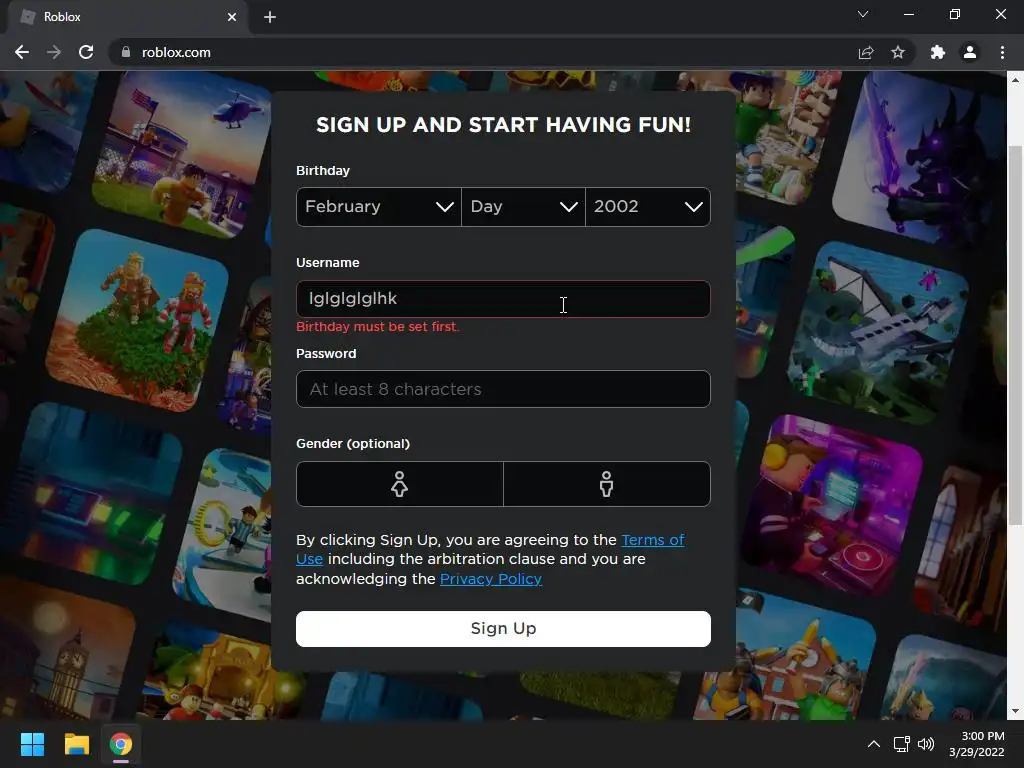Viewport: 1024px width, 768px height.
Task: Open Chrome's three-dot menu
Action: [1002, 52]
